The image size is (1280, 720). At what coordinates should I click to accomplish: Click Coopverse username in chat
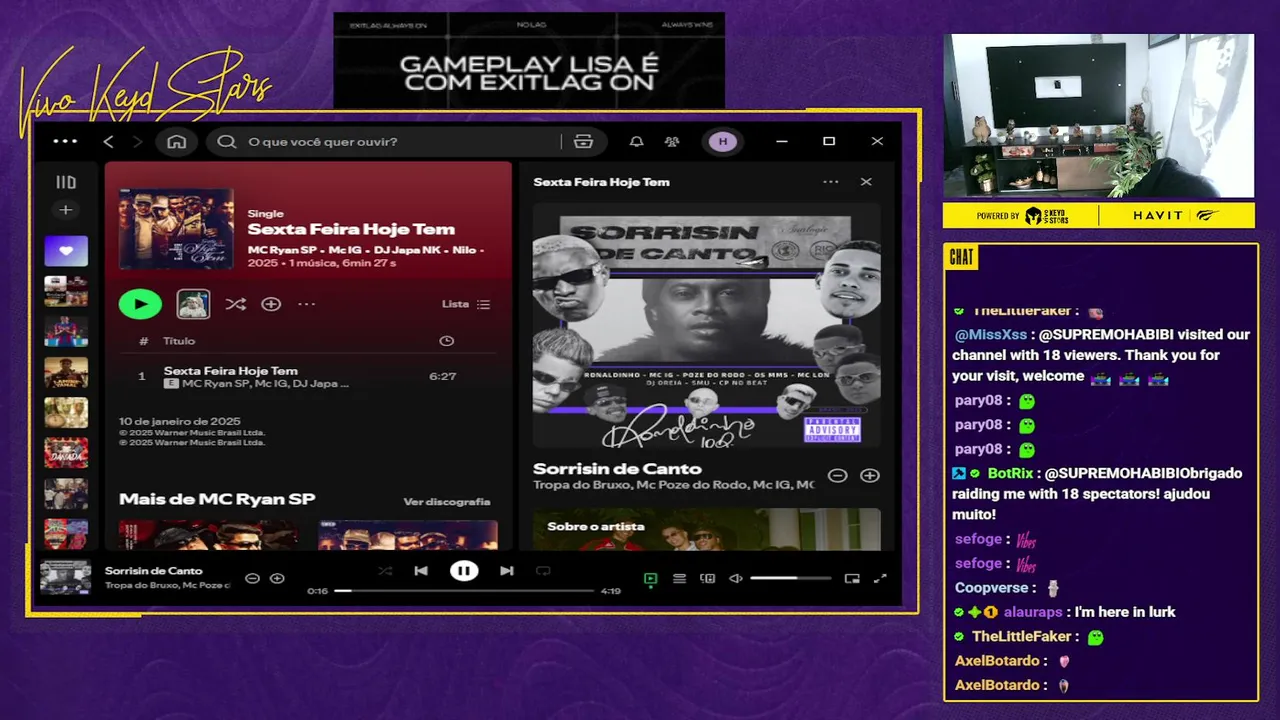[992, 588]
